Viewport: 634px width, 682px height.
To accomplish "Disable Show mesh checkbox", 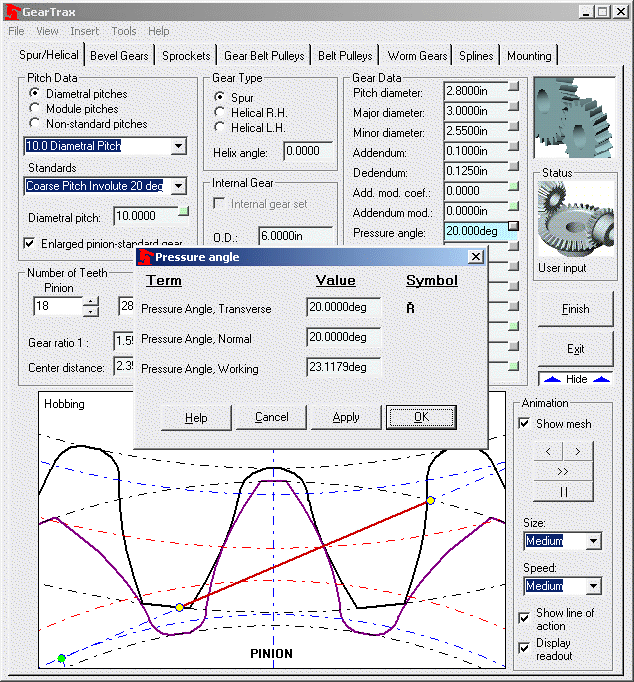I will [x=524, y=423].
